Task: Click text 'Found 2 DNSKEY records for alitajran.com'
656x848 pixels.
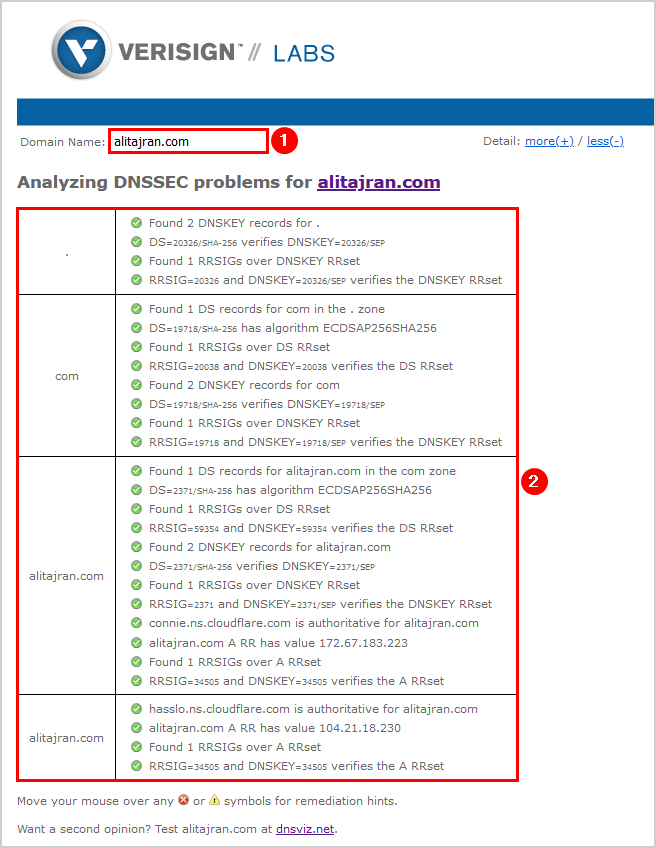Action: (x=269, y=547)
